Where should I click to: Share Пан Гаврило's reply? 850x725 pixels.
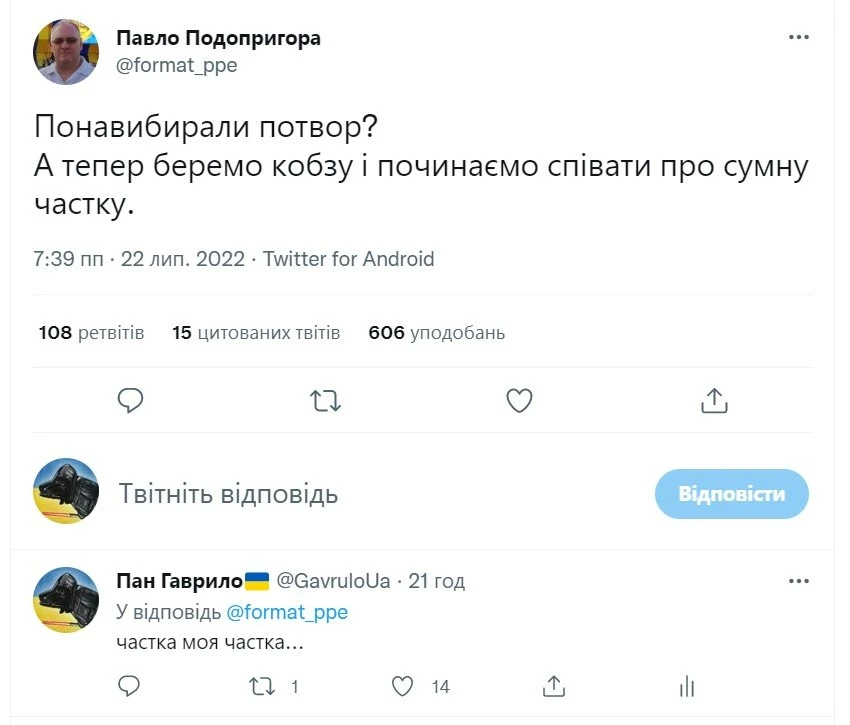554,686
